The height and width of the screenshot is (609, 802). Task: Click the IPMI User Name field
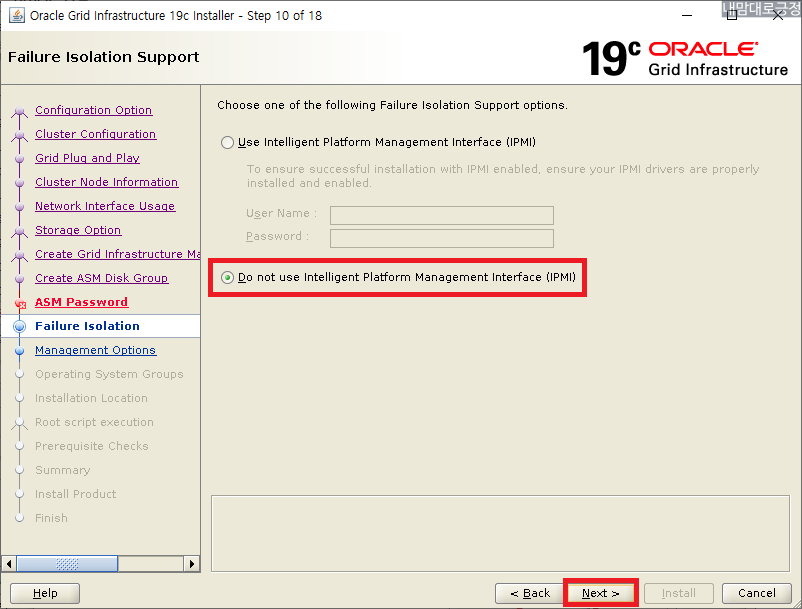(x=441, y=215)
